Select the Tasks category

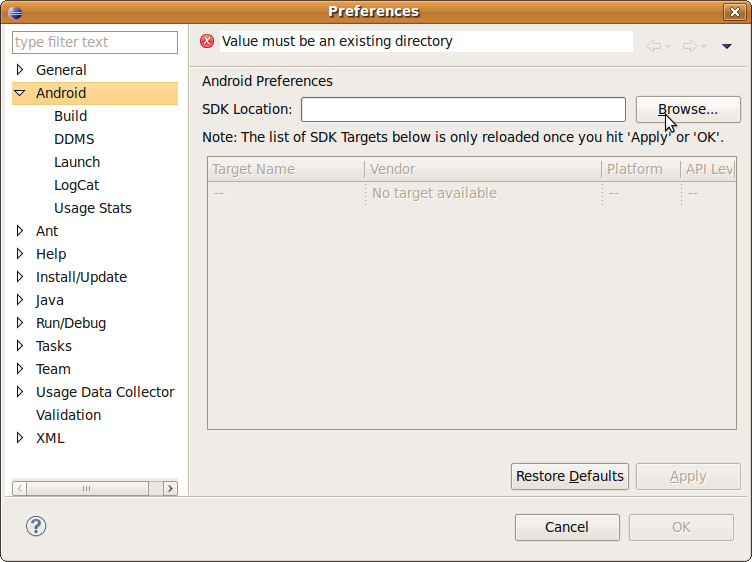(54, 346)
